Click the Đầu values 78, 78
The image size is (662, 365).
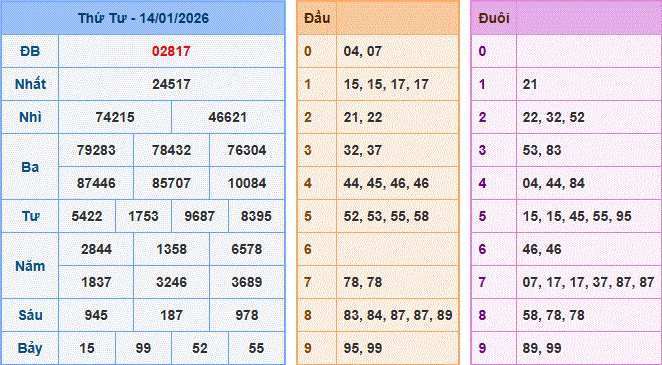pyautogui.click(x=363, y=282)
